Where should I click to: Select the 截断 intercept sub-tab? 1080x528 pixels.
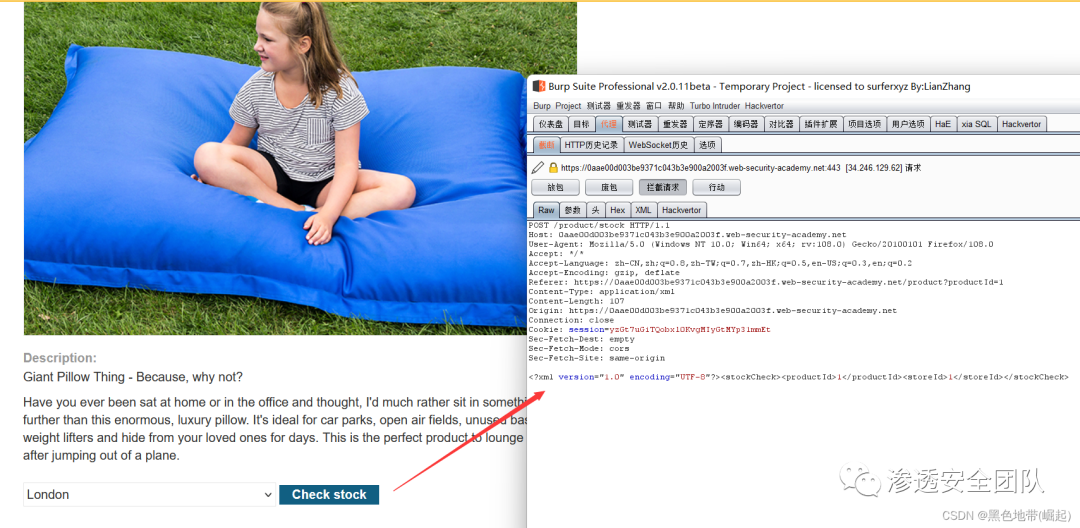pos(546,145)
